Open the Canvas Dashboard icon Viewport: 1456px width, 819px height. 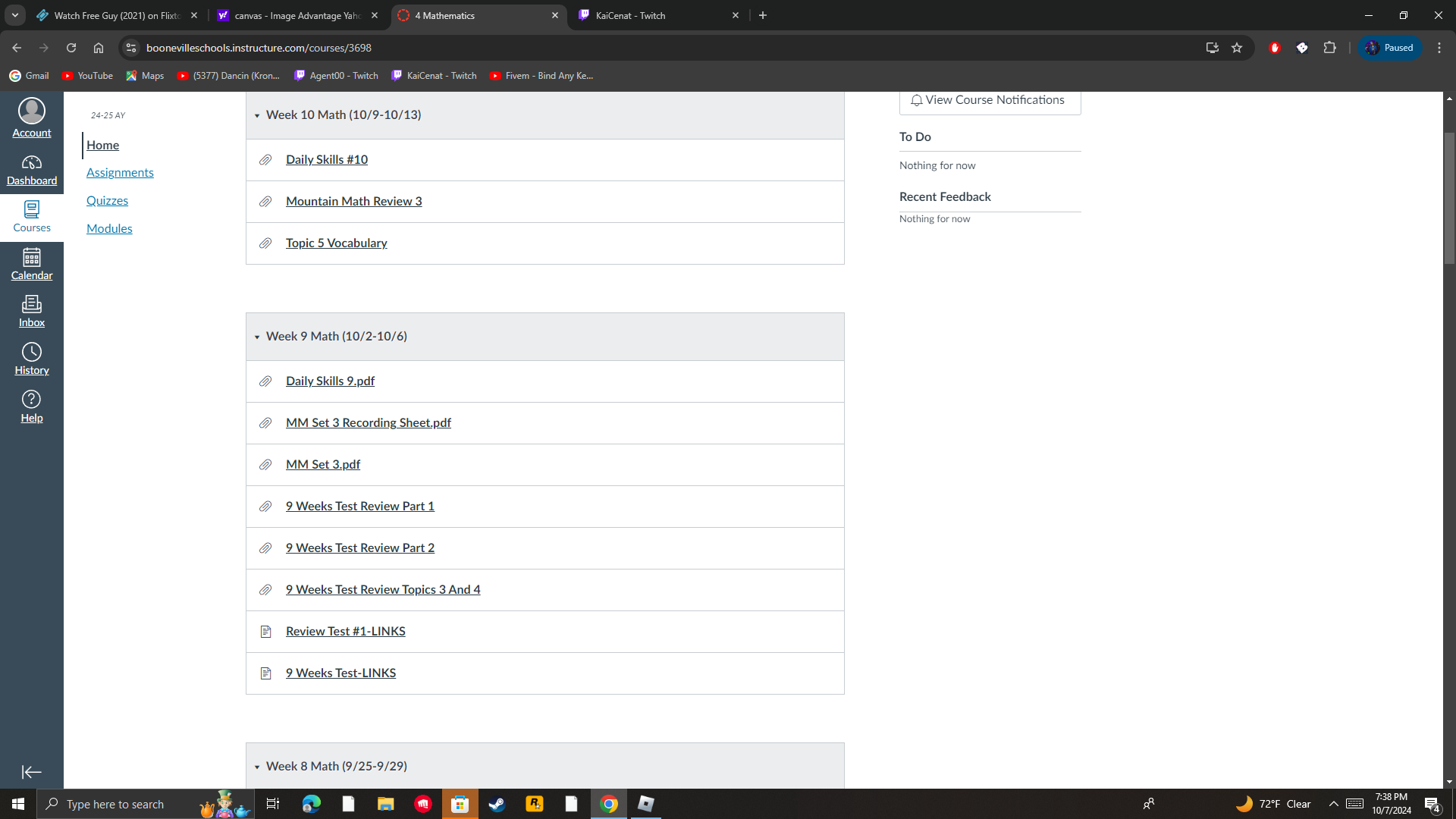[x=31, y=163]
